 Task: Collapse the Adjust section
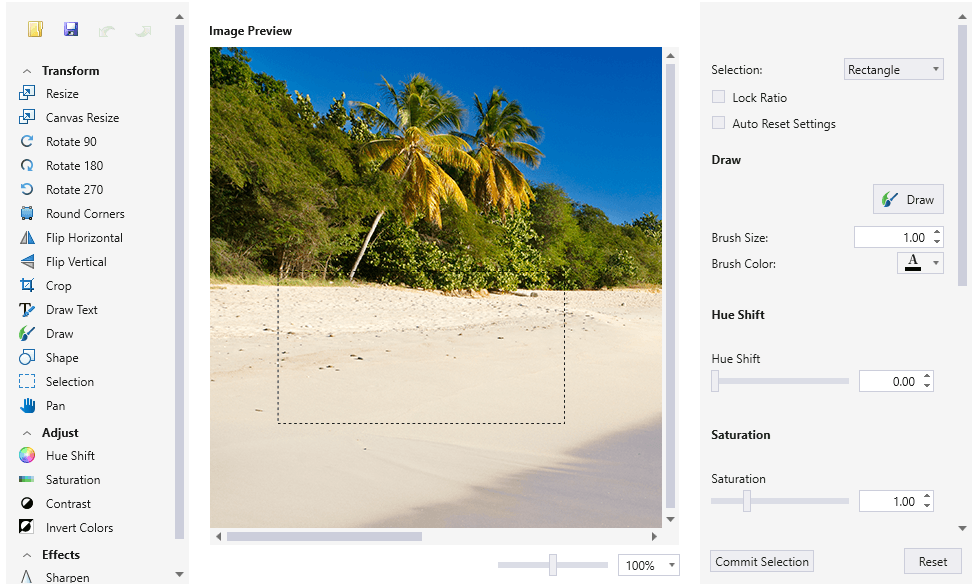(x=27, y=432)
